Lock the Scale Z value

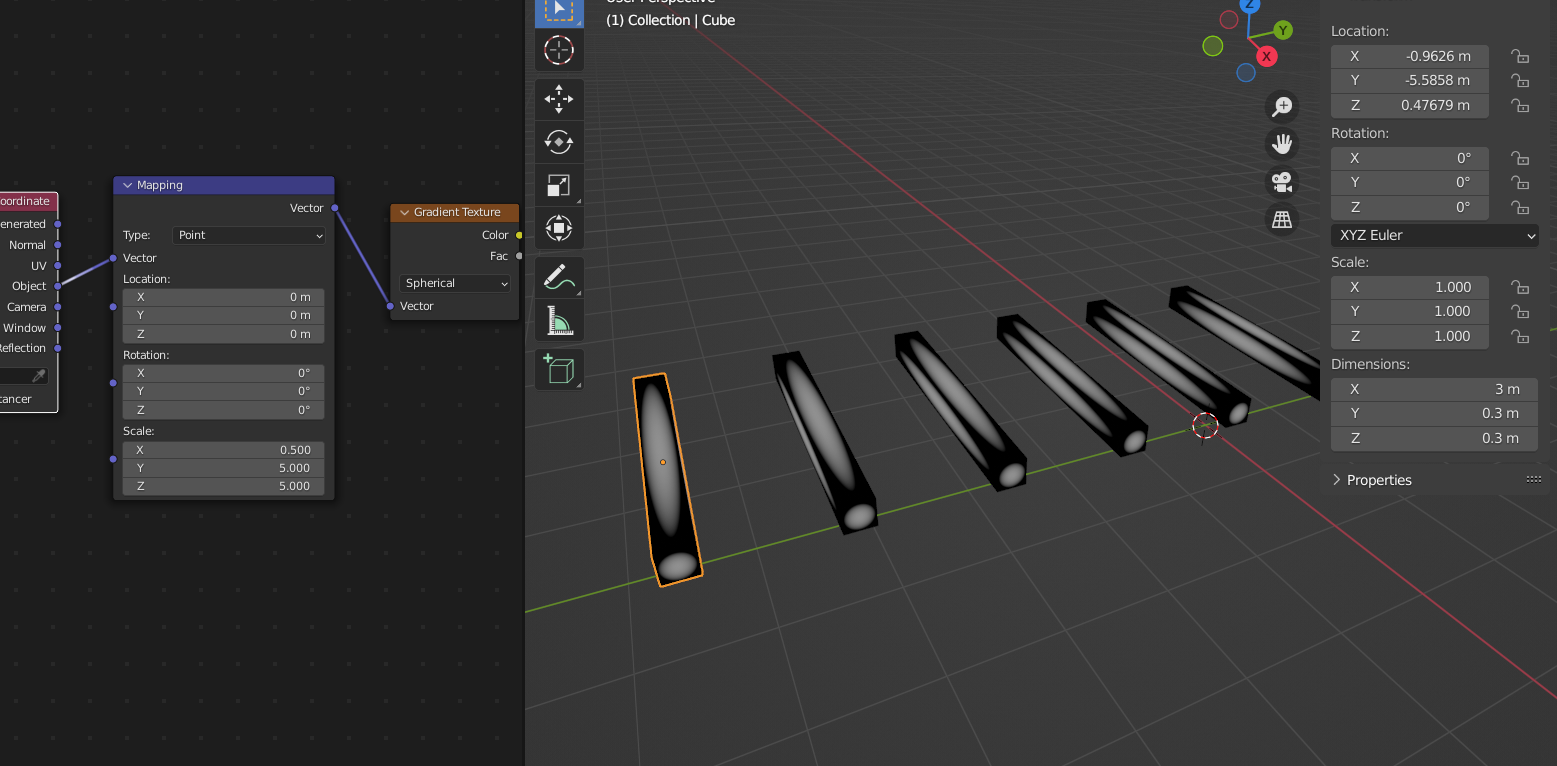pos(1520,336)
